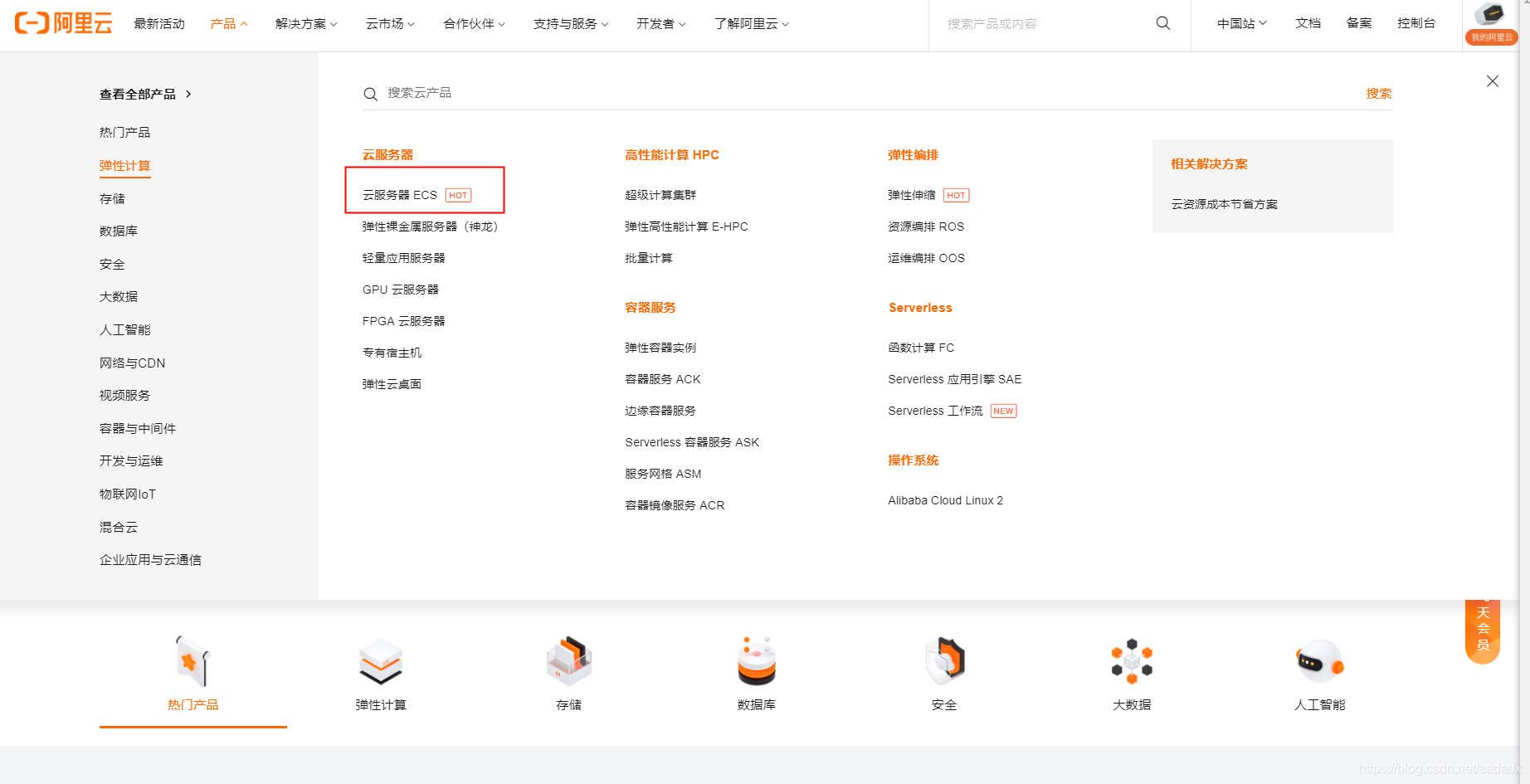Select 数据库 in left sidebar

119,231
